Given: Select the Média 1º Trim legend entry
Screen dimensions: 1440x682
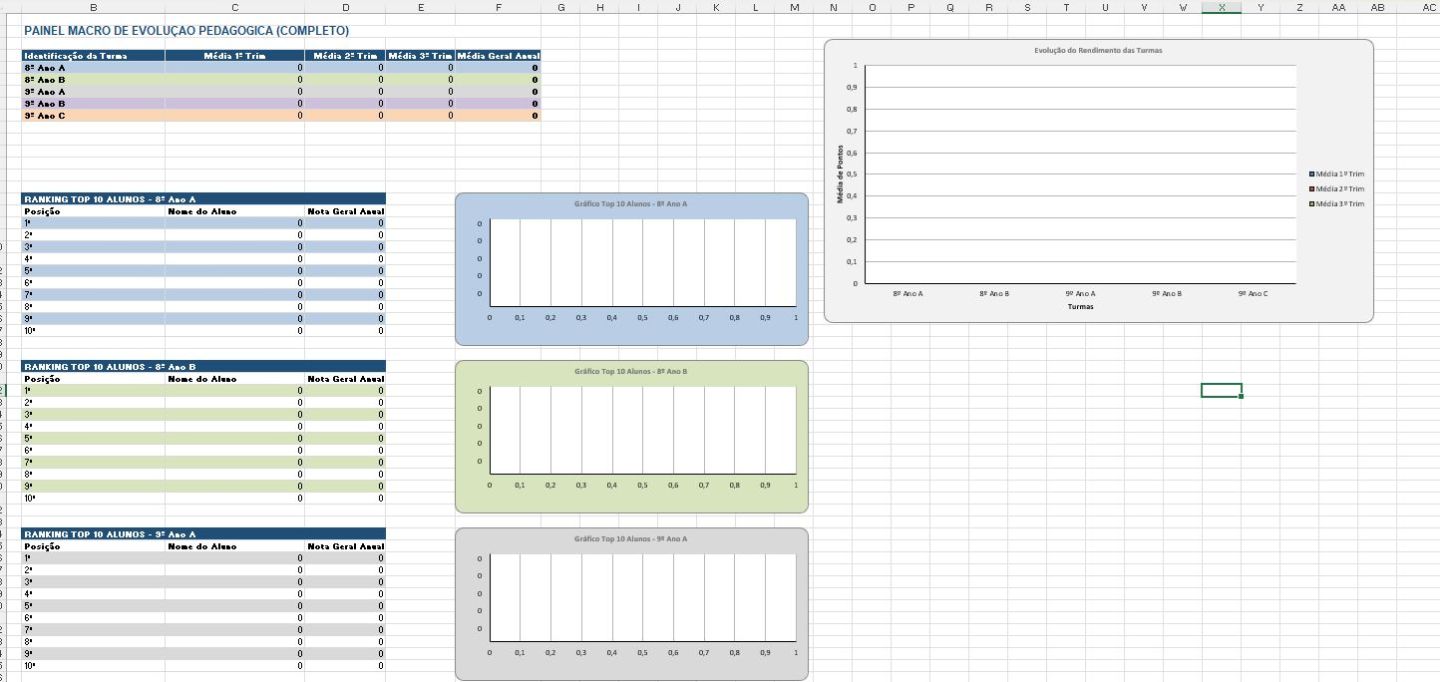Looking at the screenshot, I should [1336, 174].
